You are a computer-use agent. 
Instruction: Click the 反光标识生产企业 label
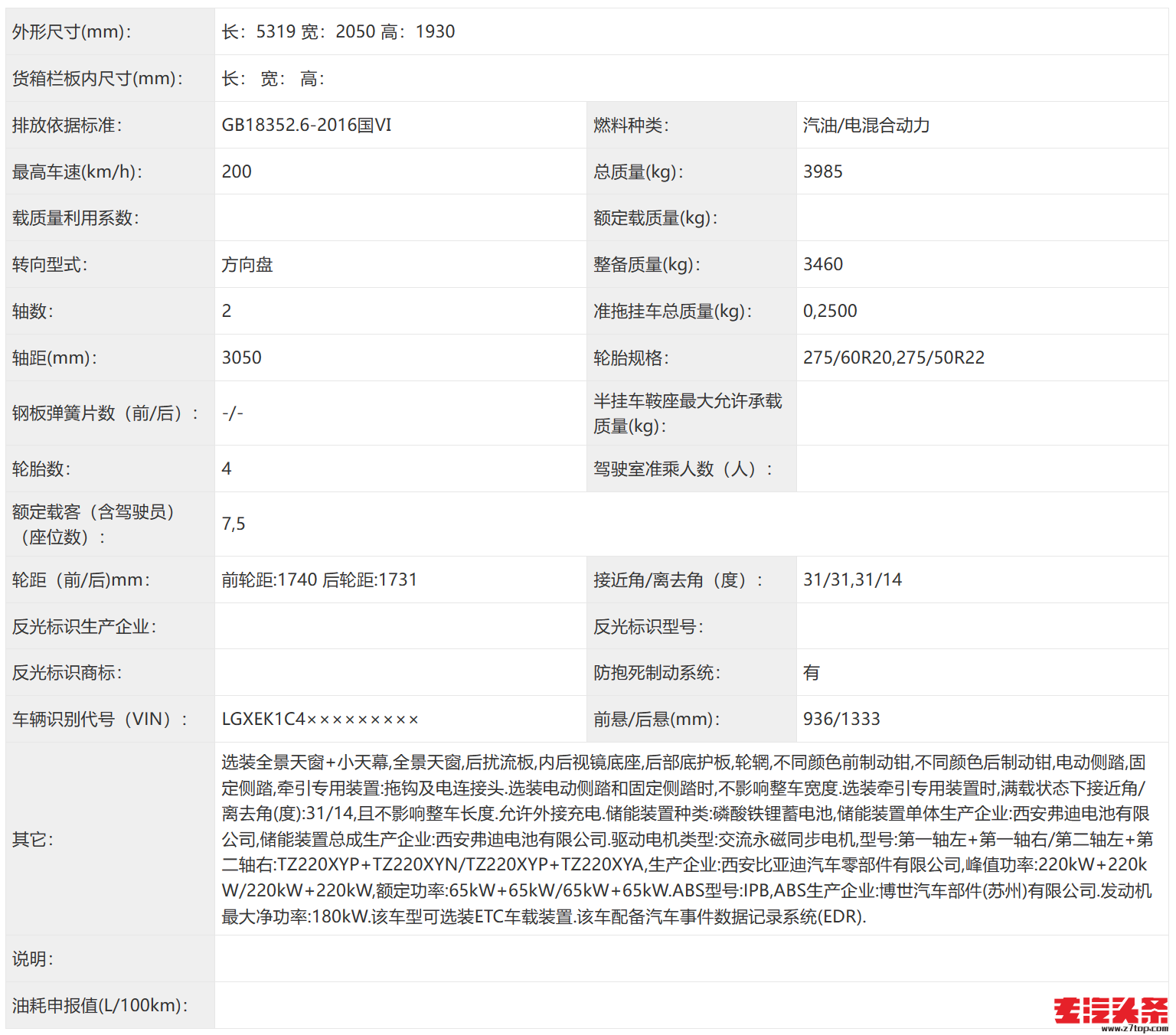(x=84, y=626)
